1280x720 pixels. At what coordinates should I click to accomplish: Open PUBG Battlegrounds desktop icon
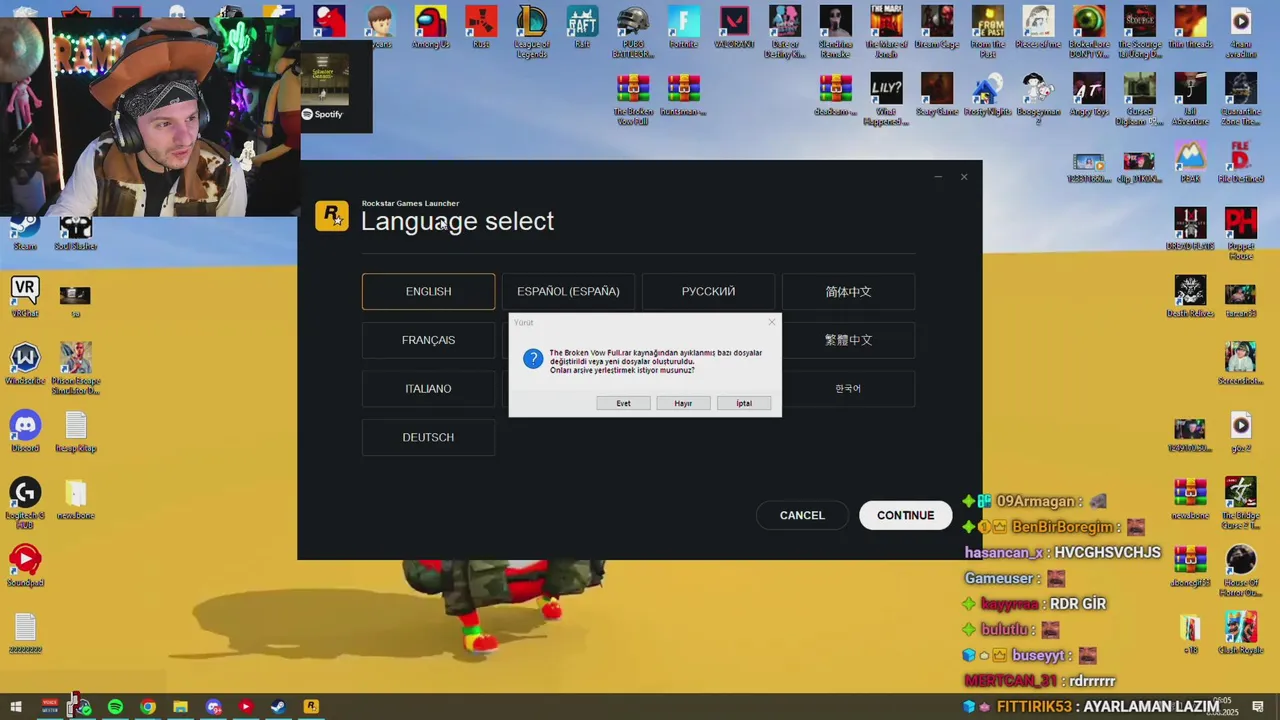pos(633,31)
